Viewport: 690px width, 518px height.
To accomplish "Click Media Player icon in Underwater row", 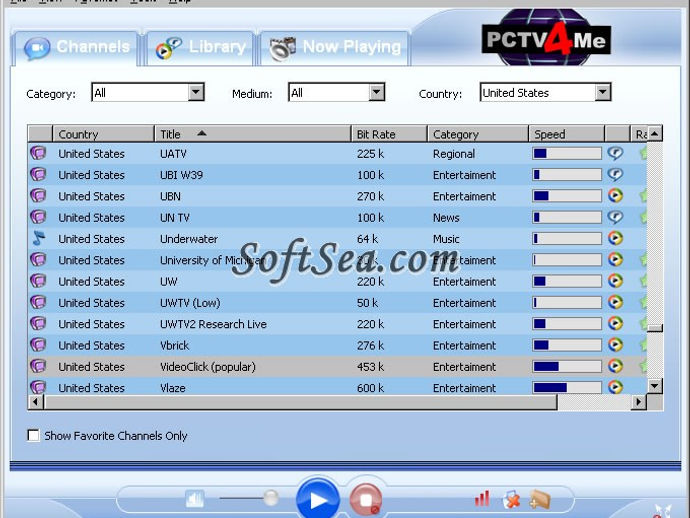I will [x=615, y=238].
